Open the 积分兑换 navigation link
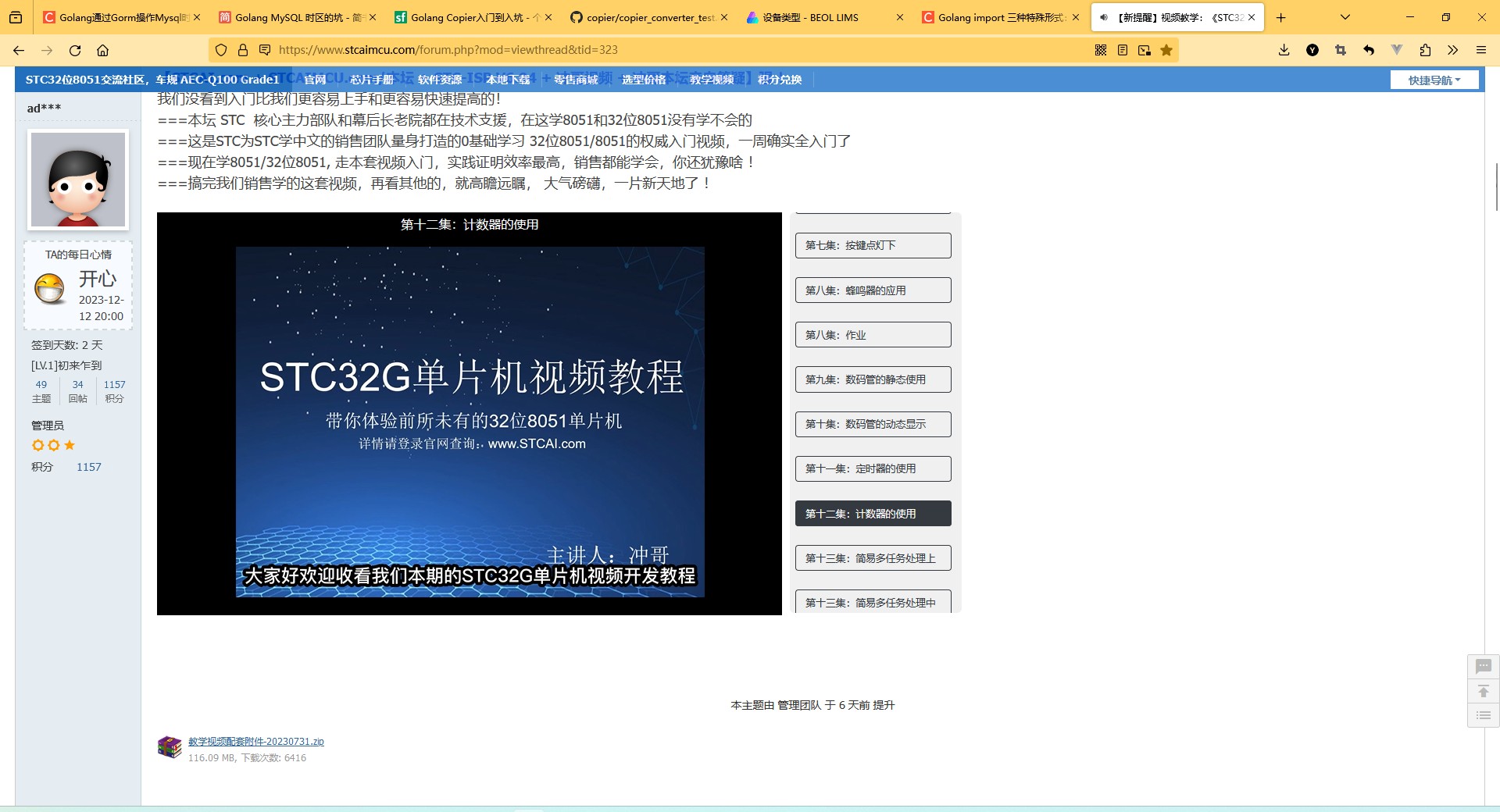The height and width of the screenshot is (812, 1500). (x=780, y=80)
